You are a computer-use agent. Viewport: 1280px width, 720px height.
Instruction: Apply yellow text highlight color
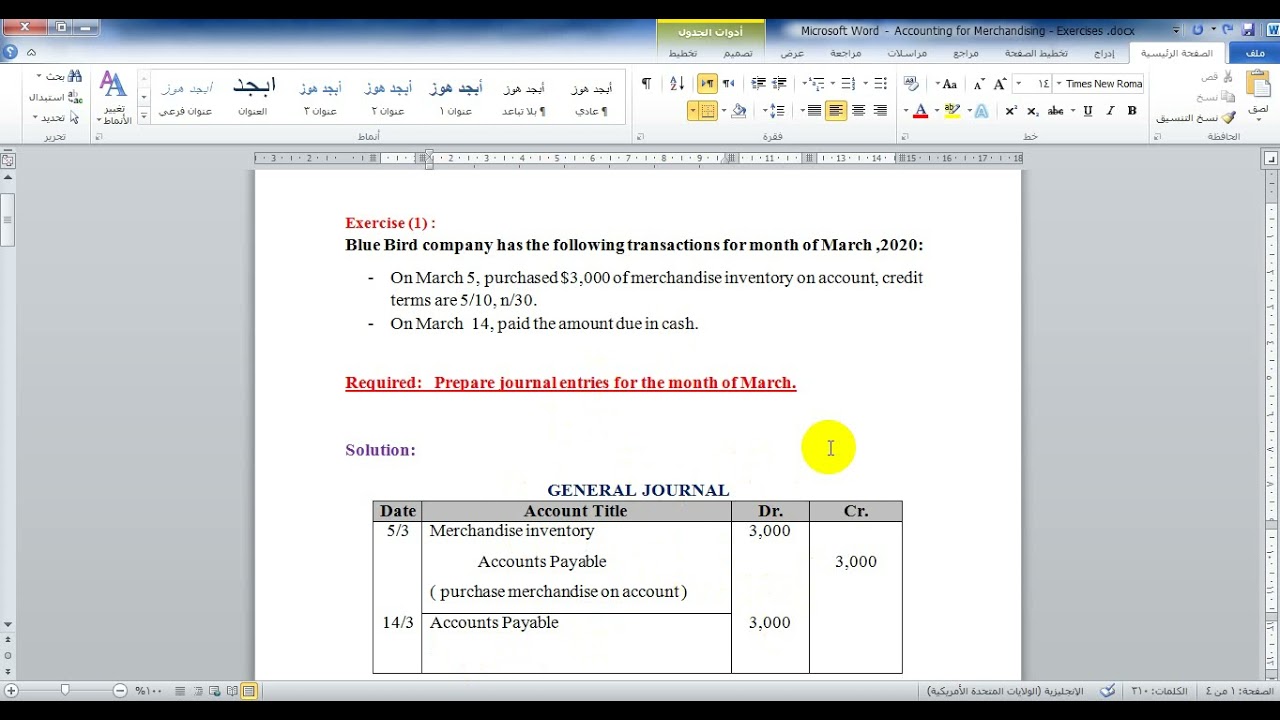951,111
